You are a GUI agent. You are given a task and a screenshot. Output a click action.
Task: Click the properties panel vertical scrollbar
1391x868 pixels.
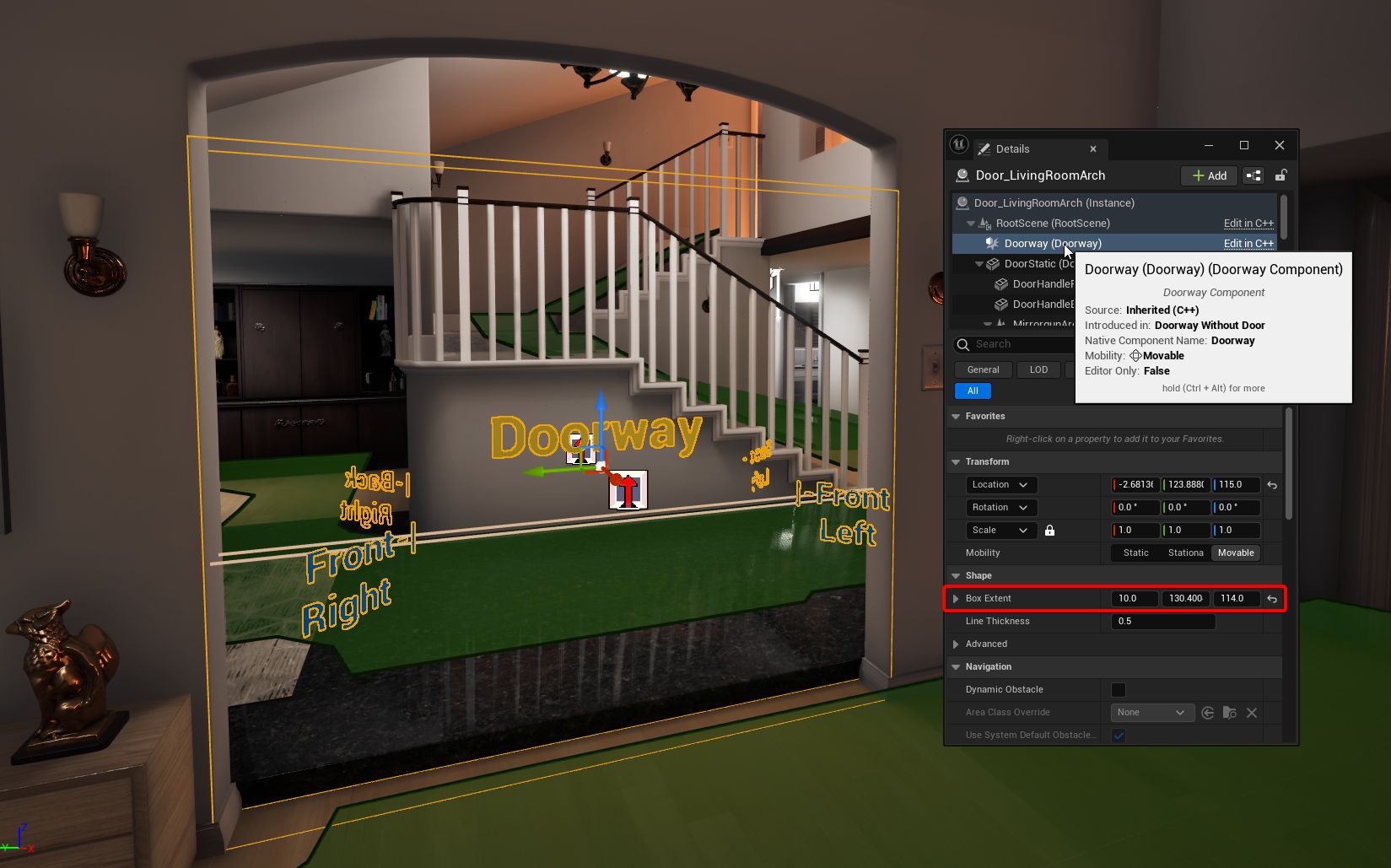(1288, 464)
